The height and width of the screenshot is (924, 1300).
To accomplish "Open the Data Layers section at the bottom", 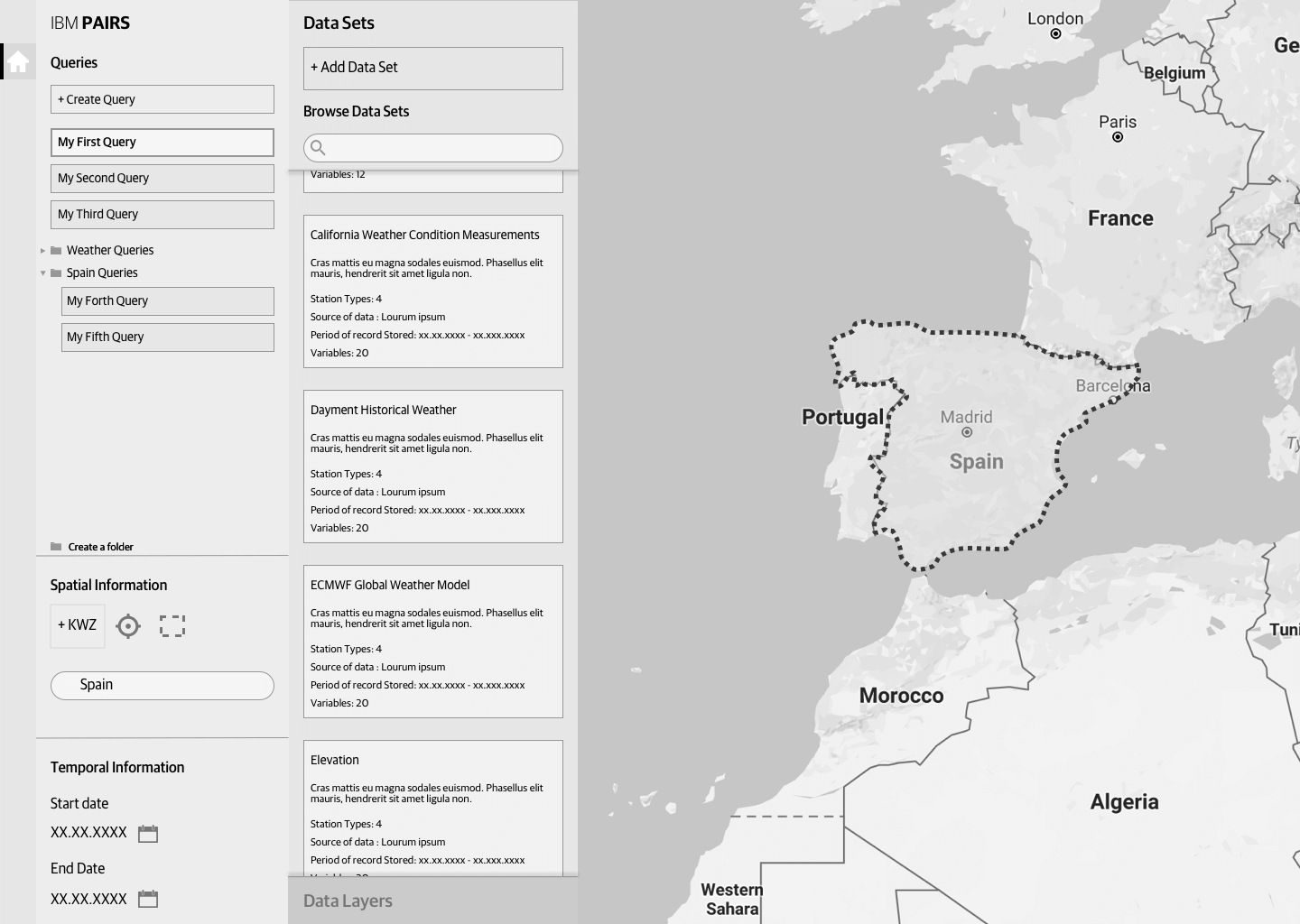I will (x=347, y=901).
